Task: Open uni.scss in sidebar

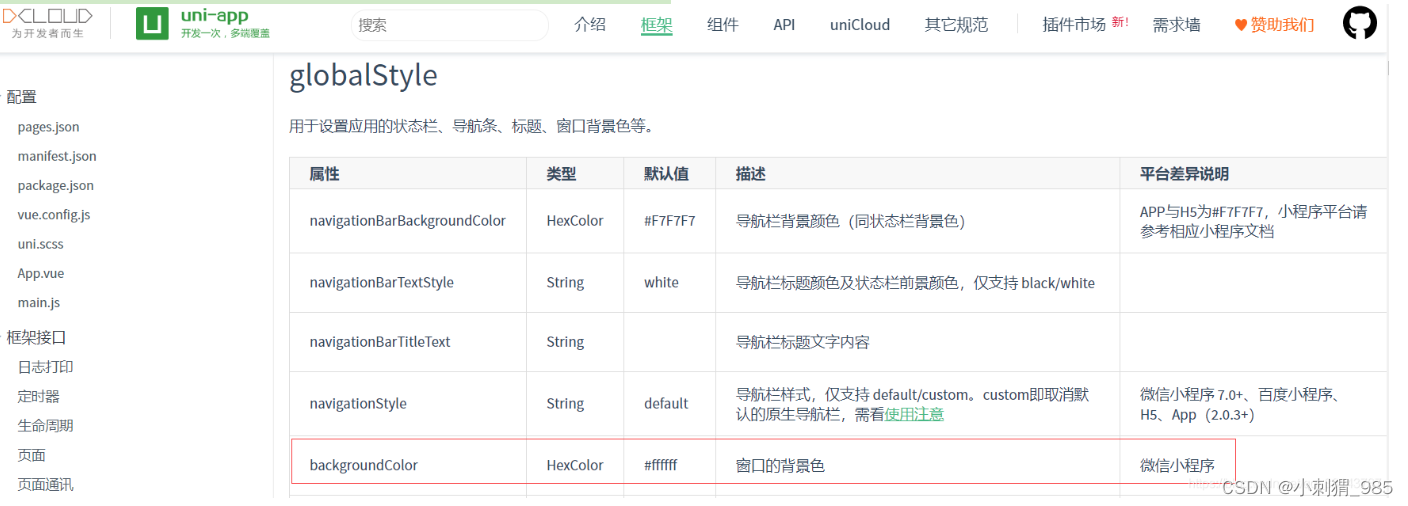Action: point(40,244)
